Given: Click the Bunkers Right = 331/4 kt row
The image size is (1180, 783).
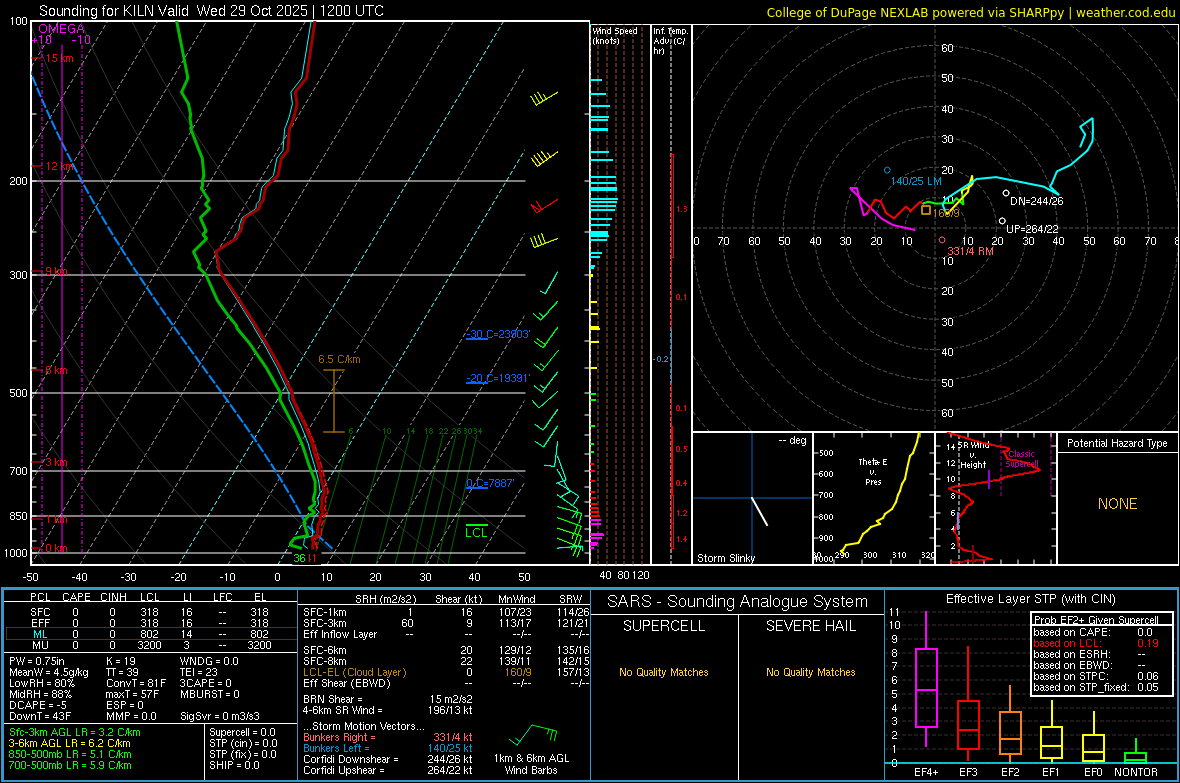Looking at the screenshot, I should (388, 737).
